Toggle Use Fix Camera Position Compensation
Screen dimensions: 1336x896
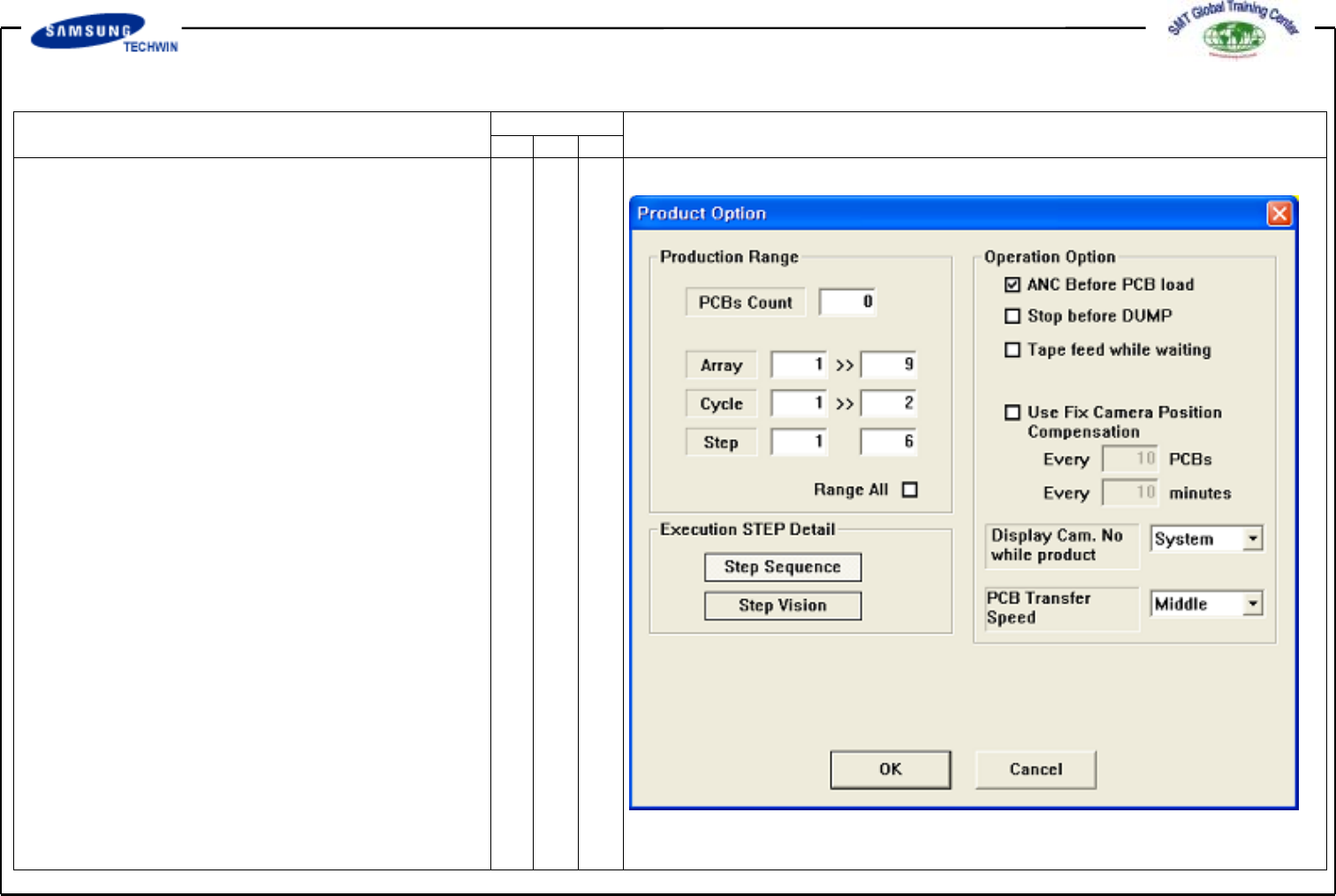tap(1013, 413)
